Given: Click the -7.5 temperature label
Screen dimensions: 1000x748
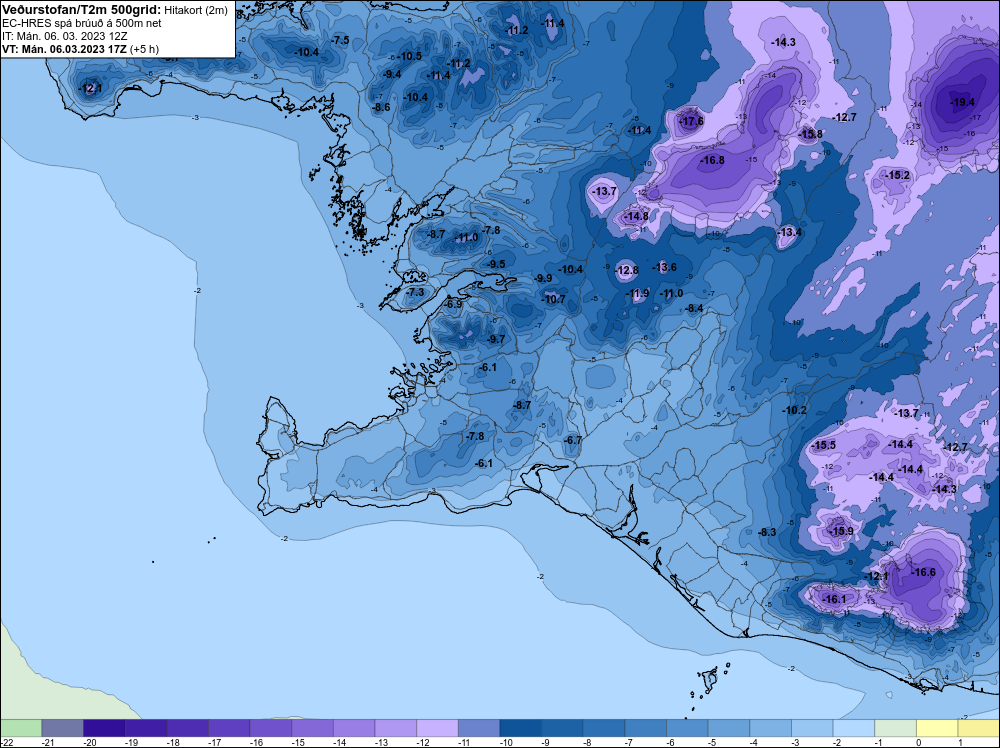Looking at the screenshot, I should pos(341,40).
